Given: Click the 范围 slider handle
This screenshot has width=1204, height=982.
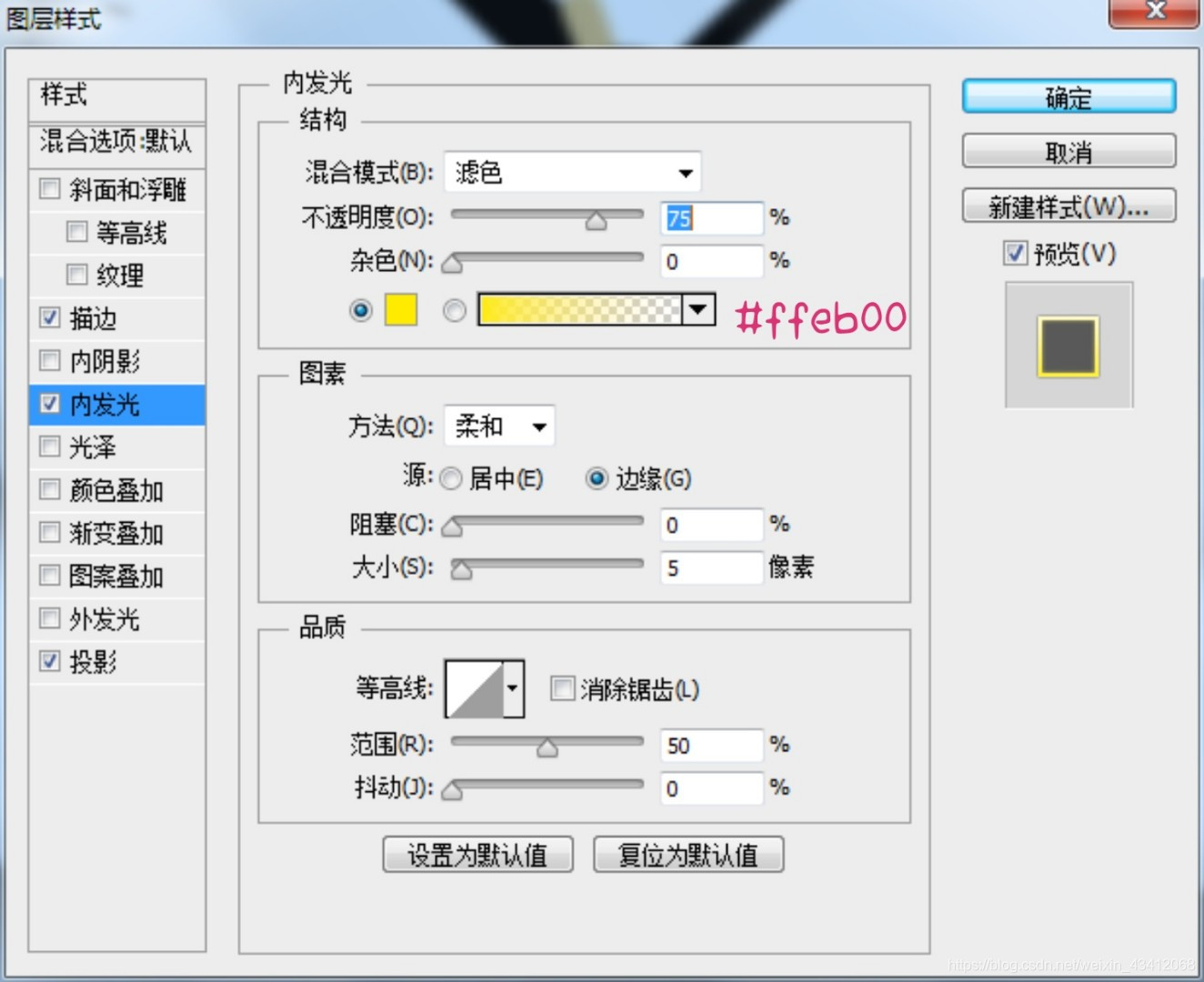Looking at the screenshot, I should pyautogui.click(x=547, y=747).
